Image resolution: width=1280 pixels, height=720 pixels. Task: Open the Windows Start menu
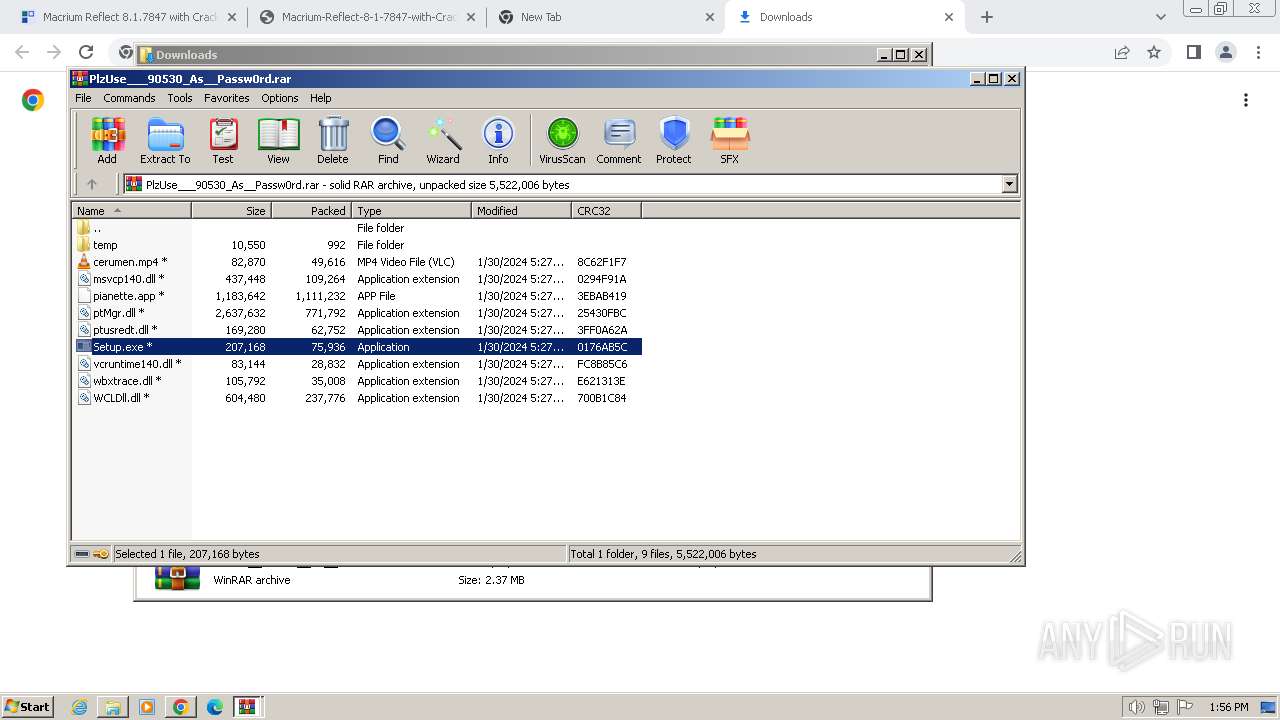point(27,706)
